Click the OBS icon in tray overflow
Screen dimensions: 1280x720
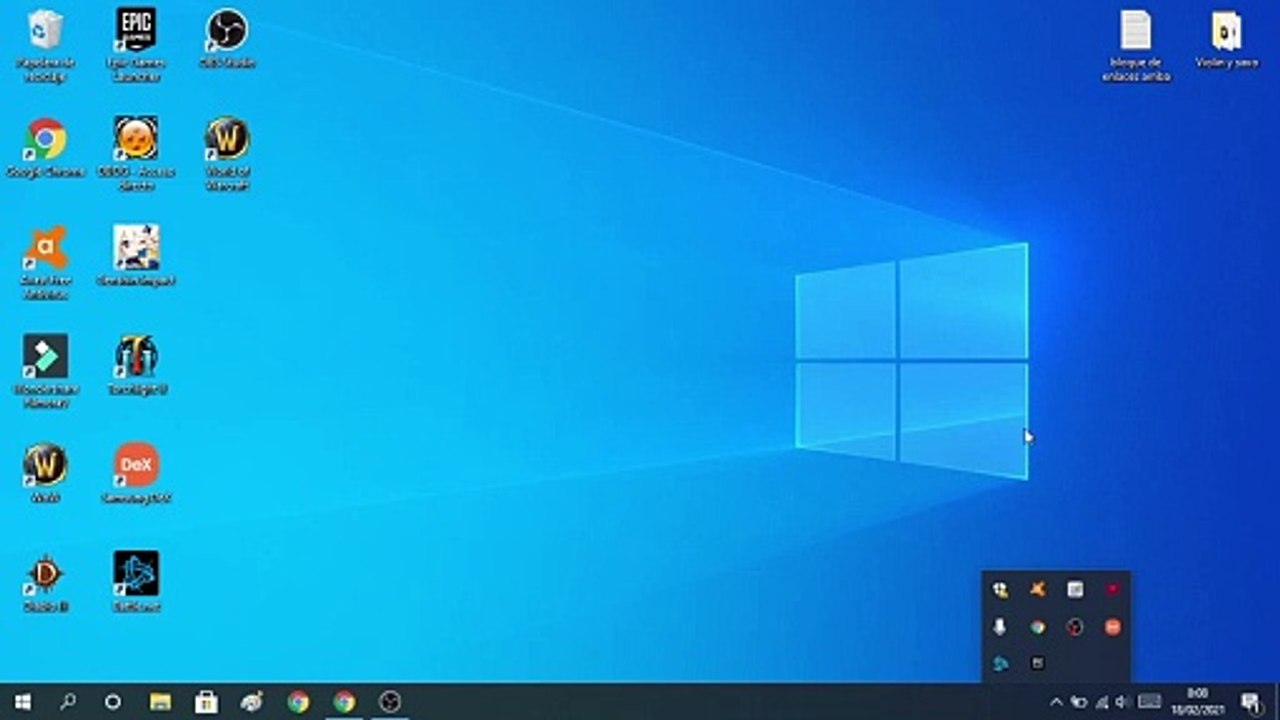(x=1075, y=627)
